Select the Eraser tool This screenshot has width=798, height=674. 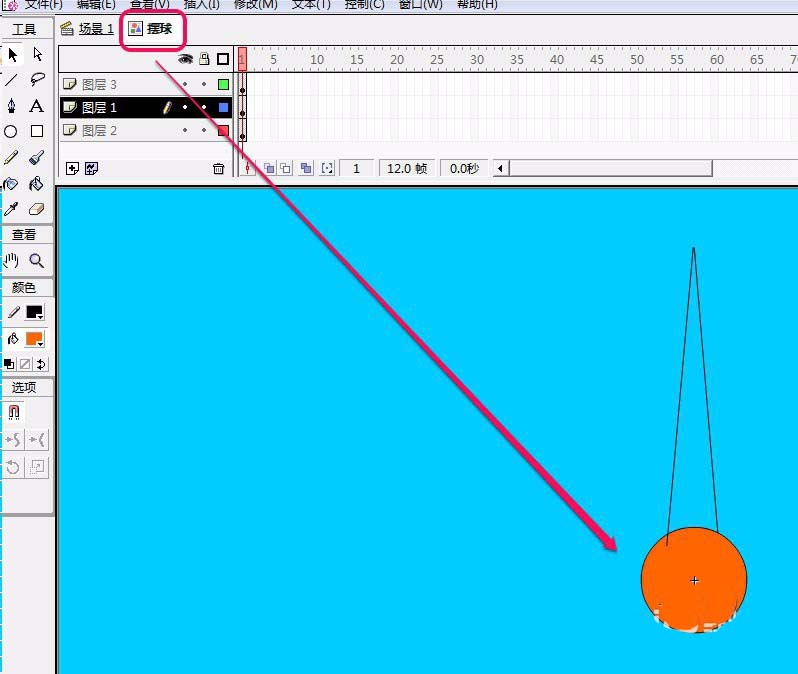[x=37, y=209]
